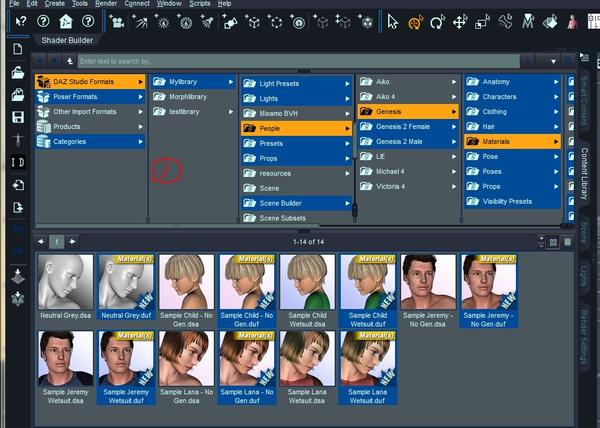Open the Visibility Presets folder
Viewport: 600px width, 428px height.
coord(512,202)
